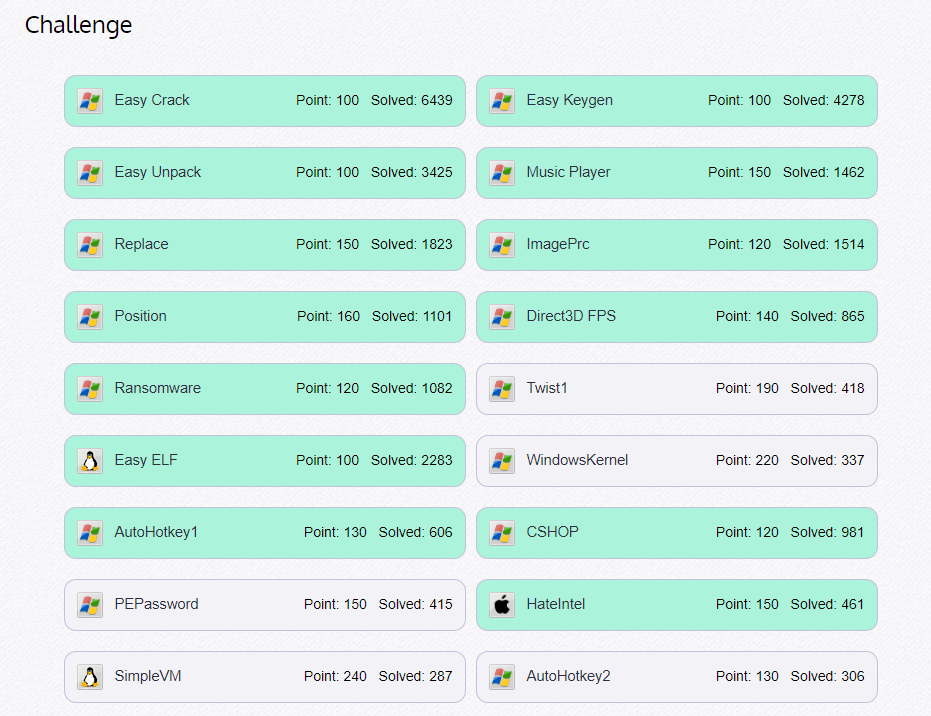Click the Windows icon beside ImagePrc
This screenshot has height=716, width=931.
pos(502,245)
